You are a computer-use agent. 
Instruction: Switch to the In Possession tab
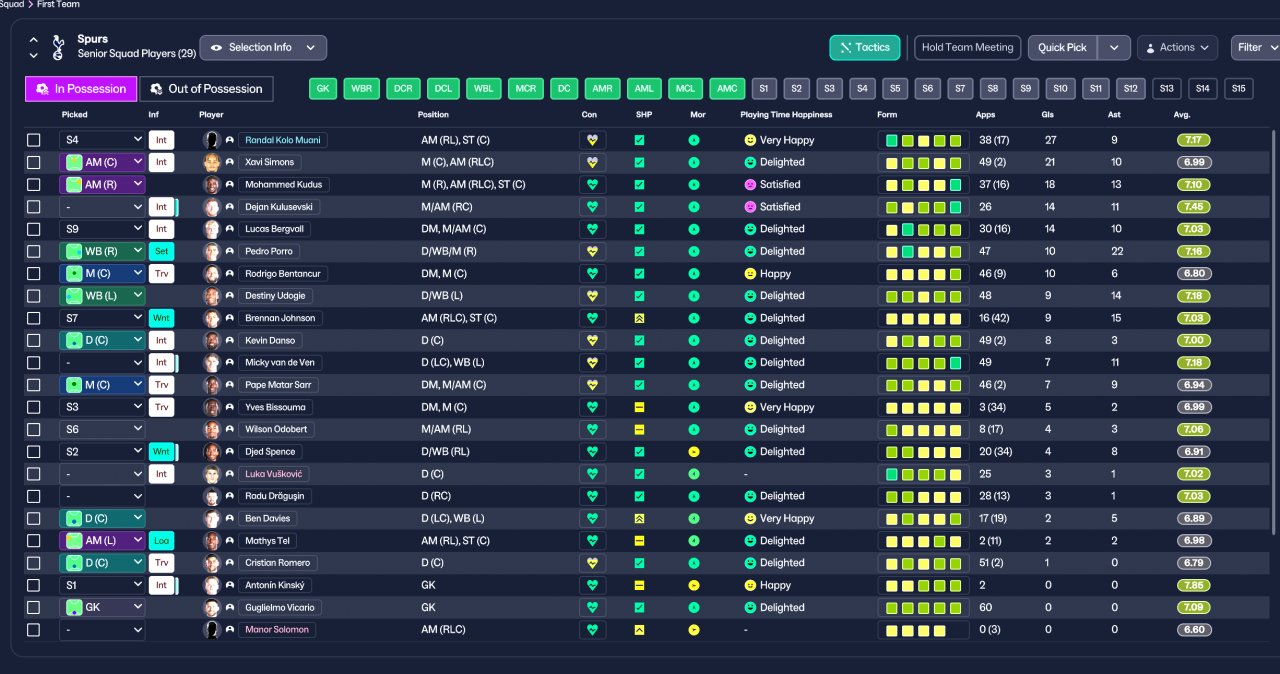point(81,88)
